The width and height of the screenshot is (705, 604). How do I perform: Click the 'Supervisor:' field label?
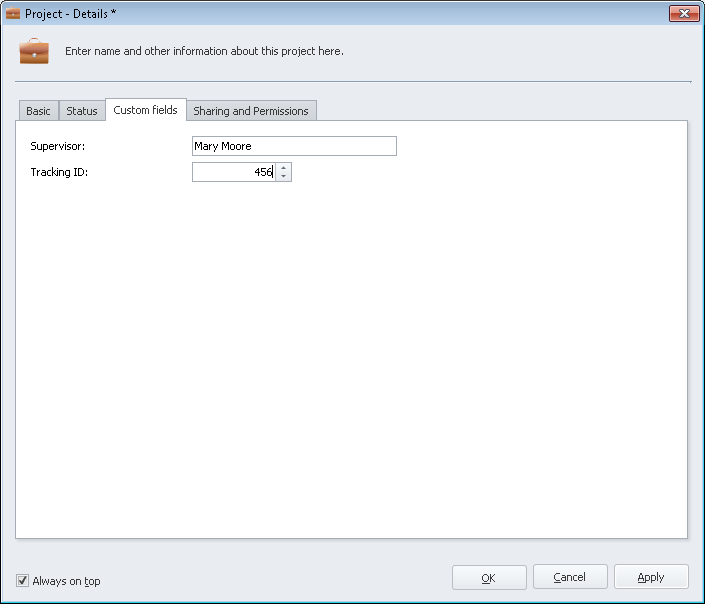pyautogui.click(x=57, y=146)
